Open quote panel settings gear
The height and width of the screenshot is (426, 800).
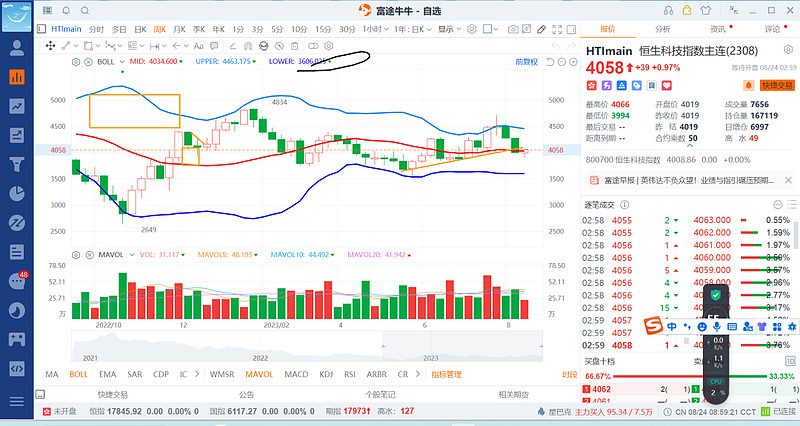click(788, 49)
